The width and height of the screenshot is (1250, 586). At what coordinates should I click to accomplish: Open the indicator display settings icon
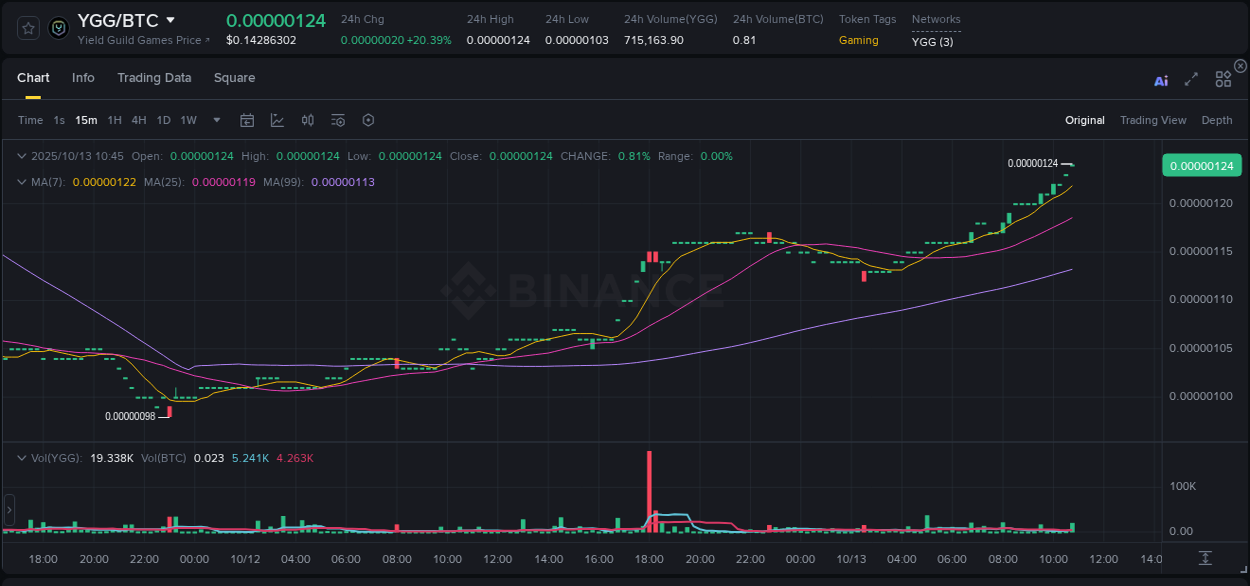tap(337, 120)
